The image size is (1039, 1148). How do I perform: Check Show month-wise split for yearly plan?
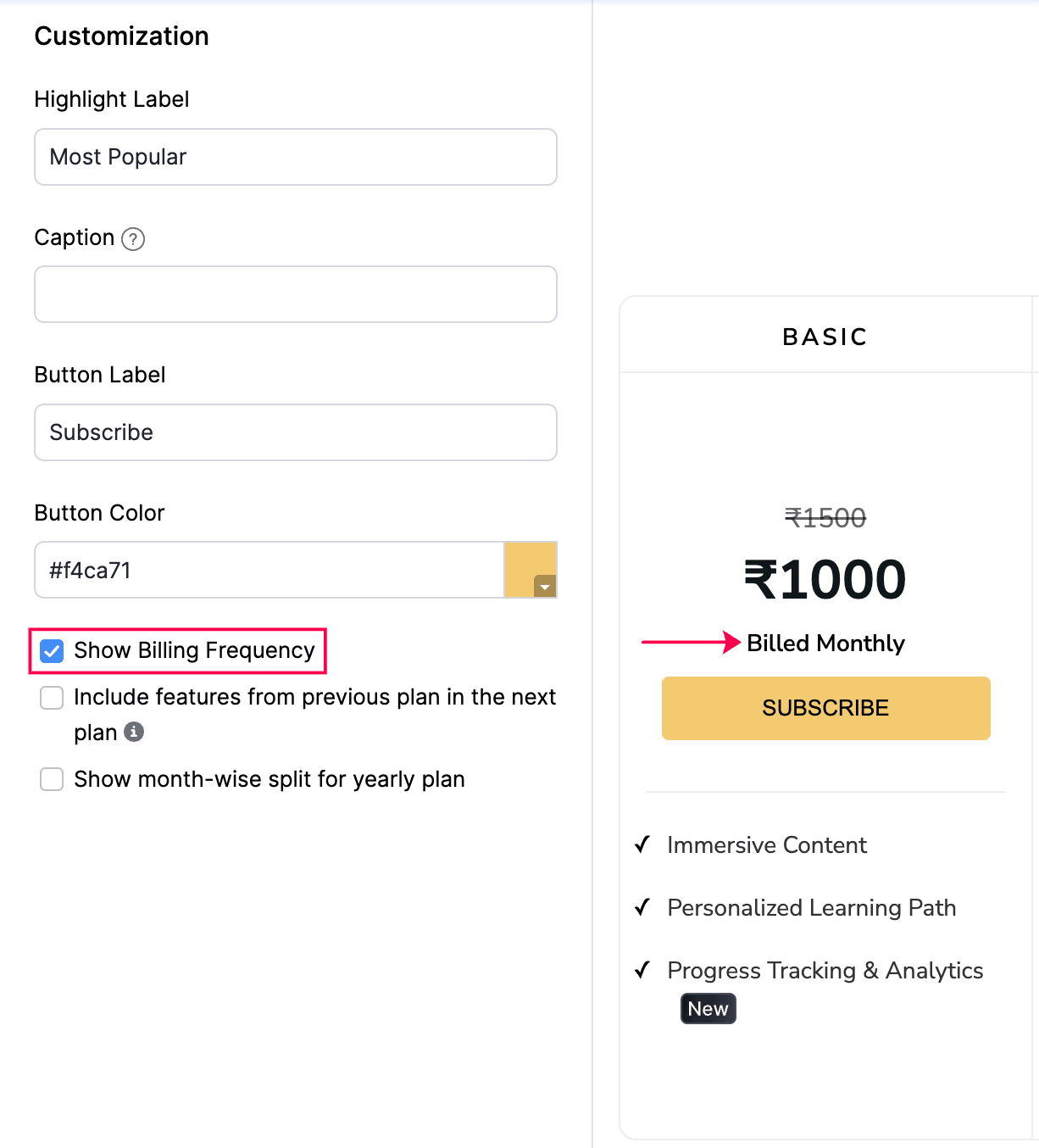(52, 779)
